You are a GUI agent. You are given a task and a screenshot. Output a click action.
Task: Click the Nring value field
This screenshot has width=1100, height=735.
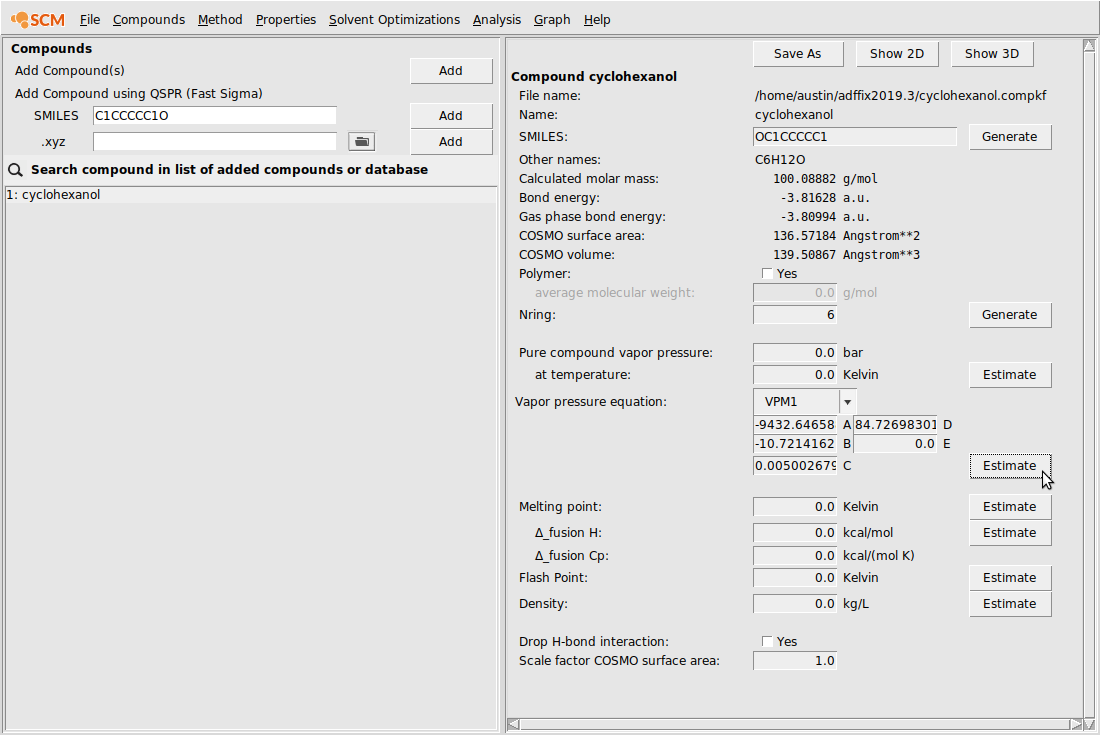(x=795, y=315)
